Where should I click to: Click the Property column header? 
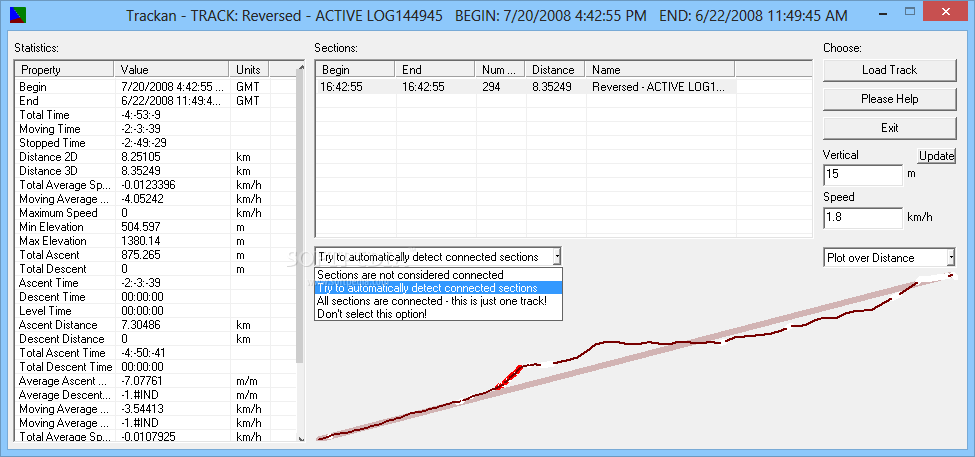click(65, 70)
